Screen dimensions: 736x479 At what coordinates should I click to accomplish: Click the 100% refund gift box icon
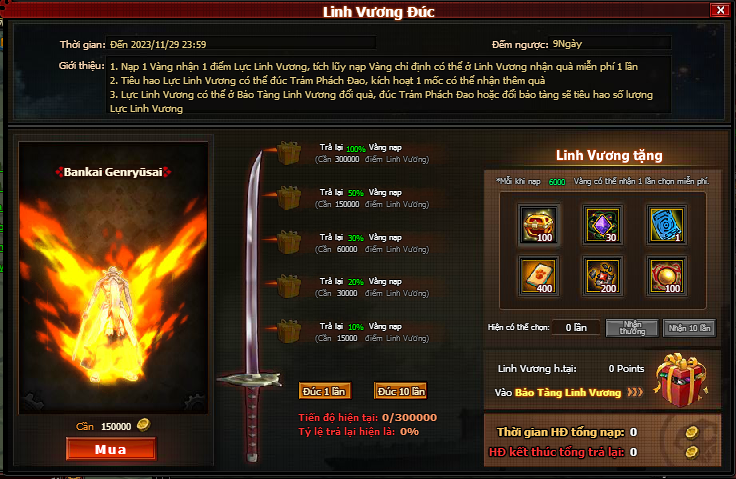point(288,153)
